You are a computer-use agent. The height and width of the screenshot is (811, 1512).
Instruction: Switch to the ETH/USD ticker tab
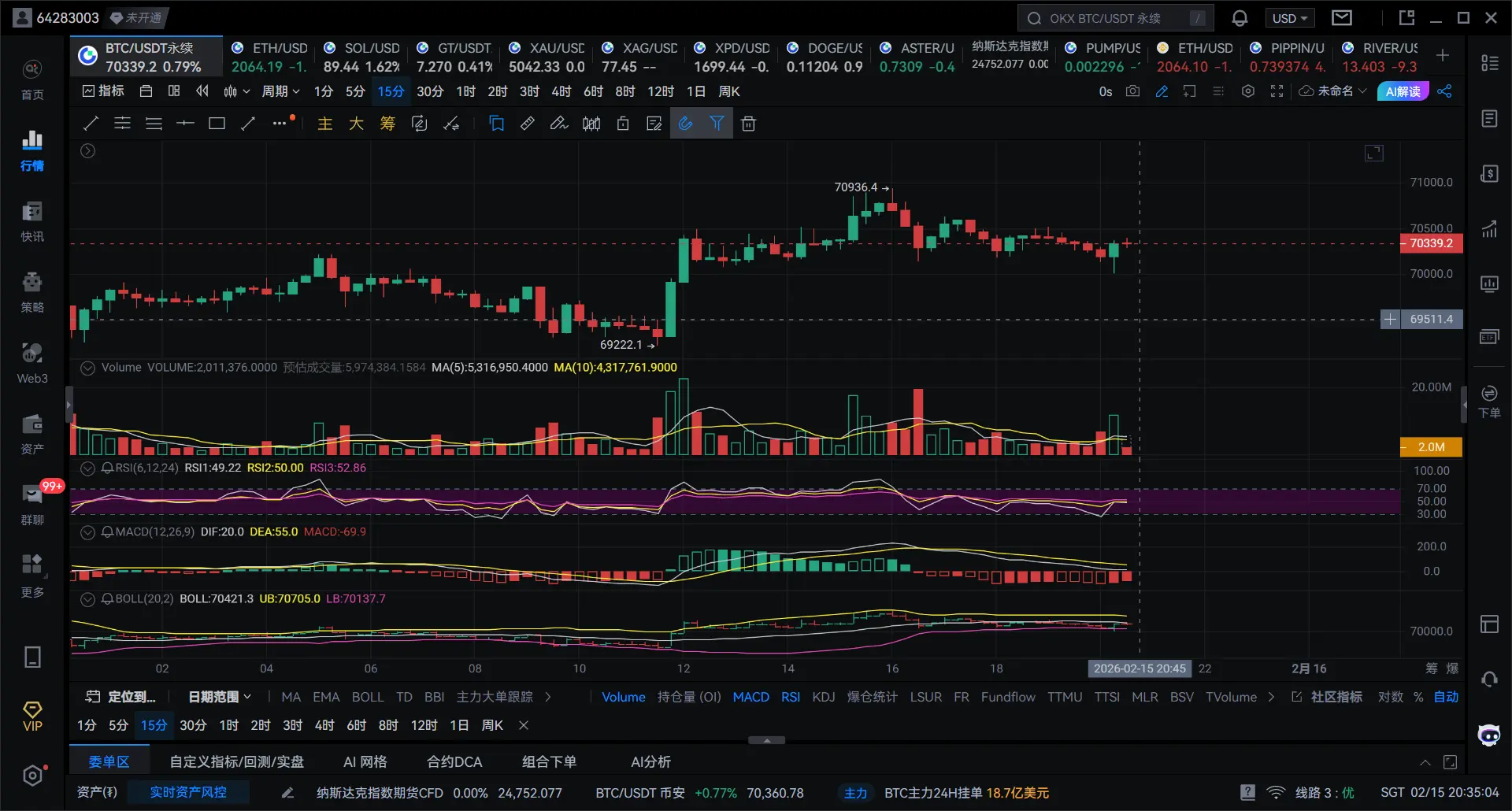(269, 57)
